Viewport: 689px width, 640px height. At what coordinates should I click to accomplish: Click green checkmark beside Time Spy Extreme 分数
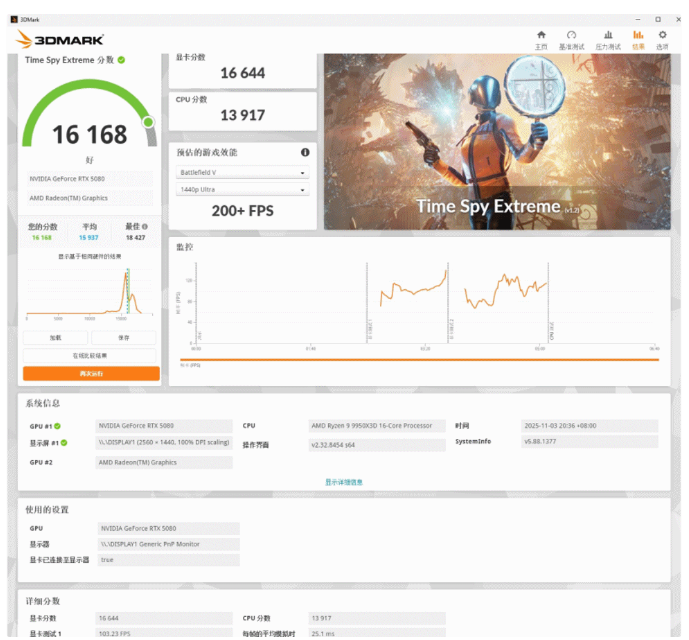pos(122,60)
